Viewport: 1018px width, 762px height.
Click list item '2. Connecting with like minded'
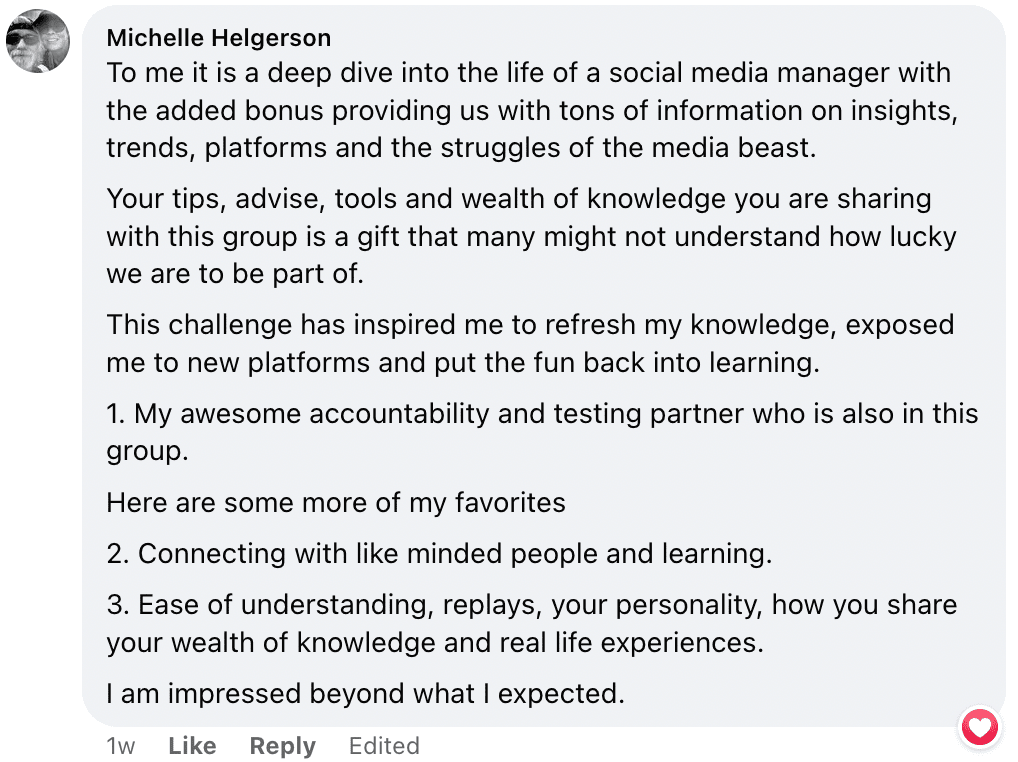[440, 554]
